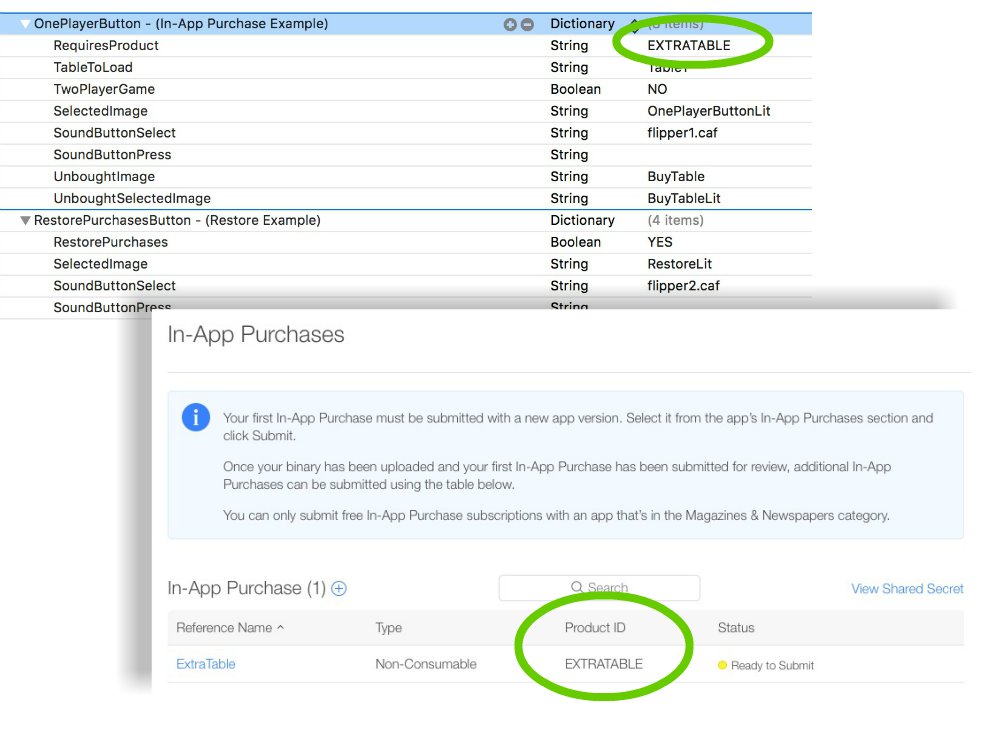Image resolution: width=1000 pixels, height=750 pixels.
Task: Open the type stepper beside Dictionary
Action: point(633,24)
